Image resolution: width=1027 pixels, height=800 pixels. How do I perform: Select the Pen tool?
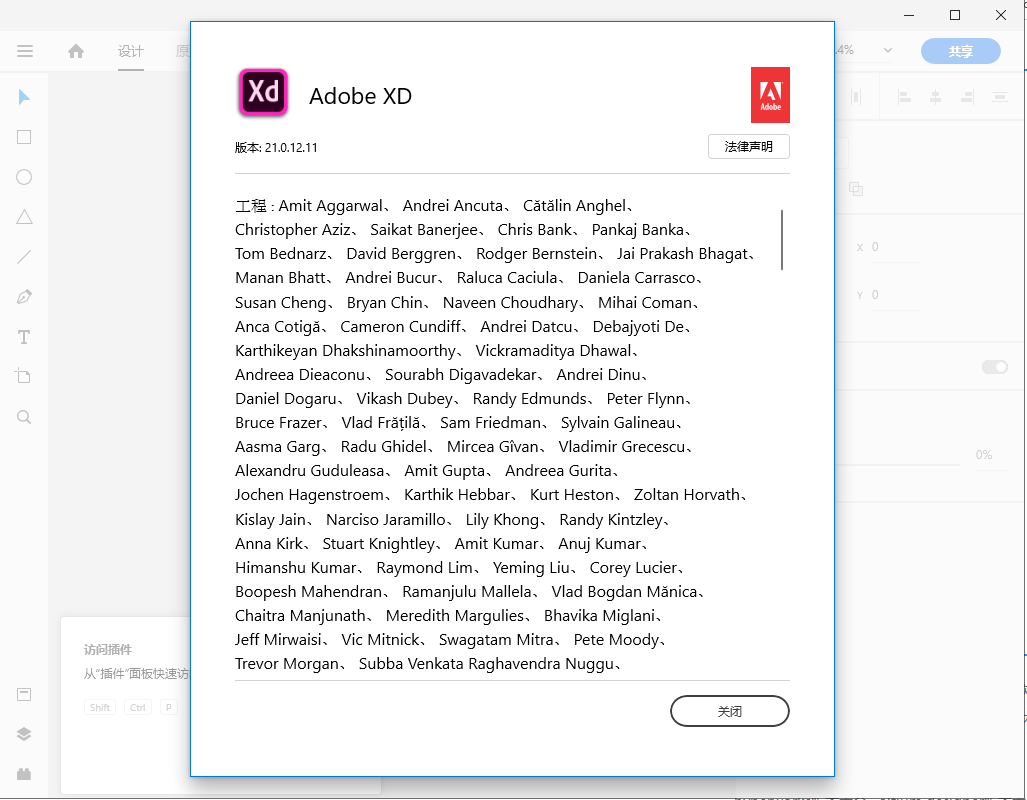click(x=24, y=297)
